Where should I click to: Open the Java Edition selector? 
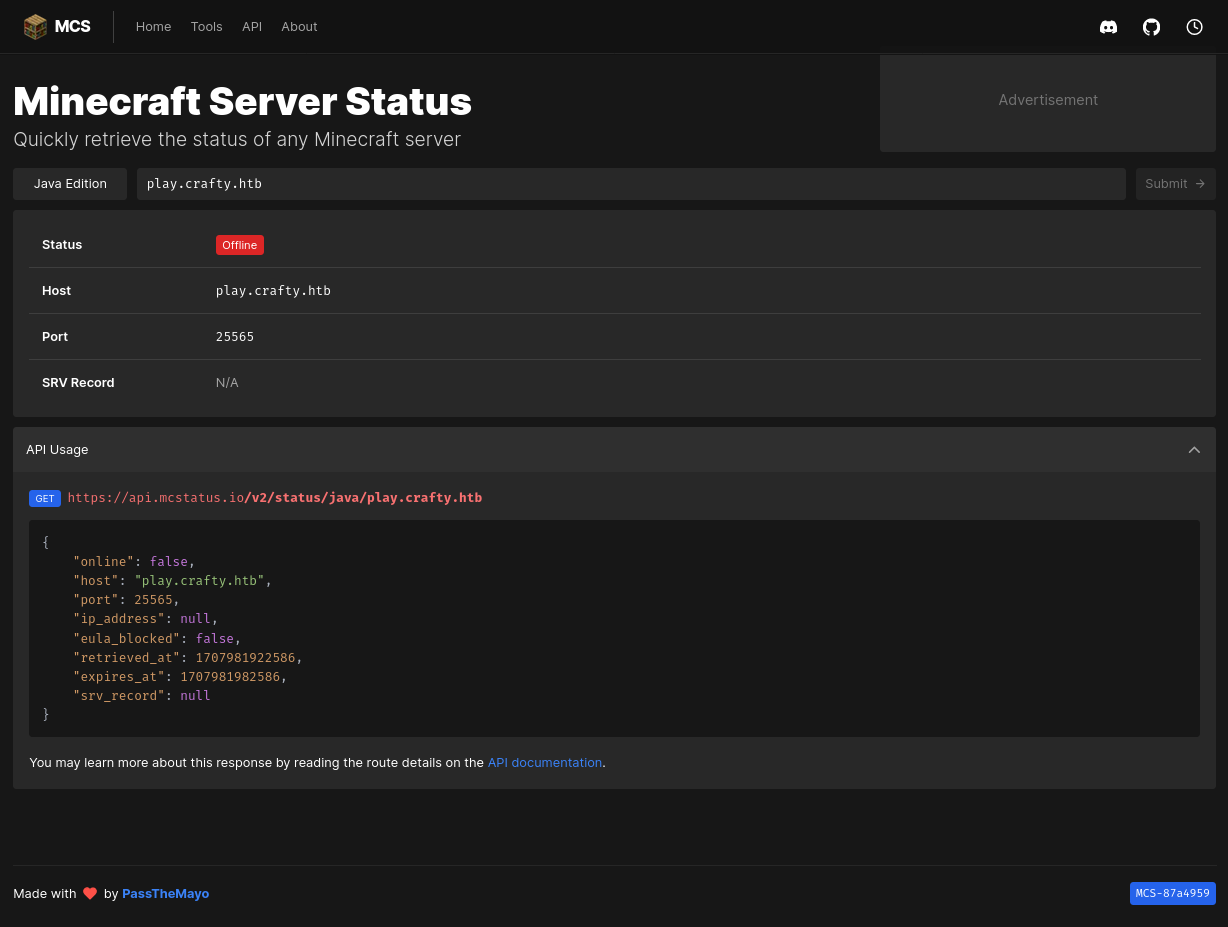pyautogui.click(x=70, y=184)
